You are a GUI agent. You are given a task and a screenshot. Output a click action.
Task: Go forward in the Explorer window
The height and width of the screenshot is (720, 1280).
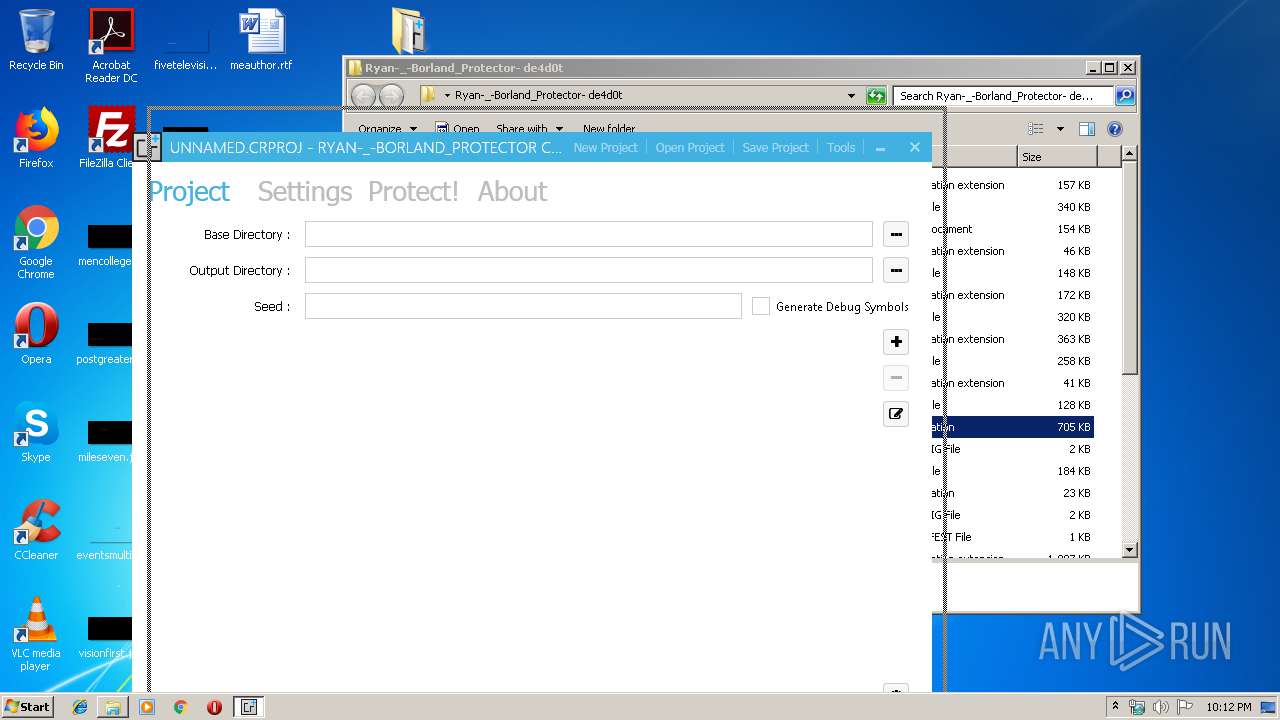coord(392,96)
